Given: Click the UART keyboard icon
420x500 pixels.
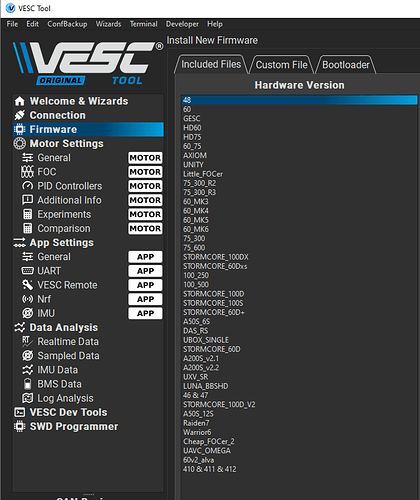Looking at the screenshot, I should 28,271.
